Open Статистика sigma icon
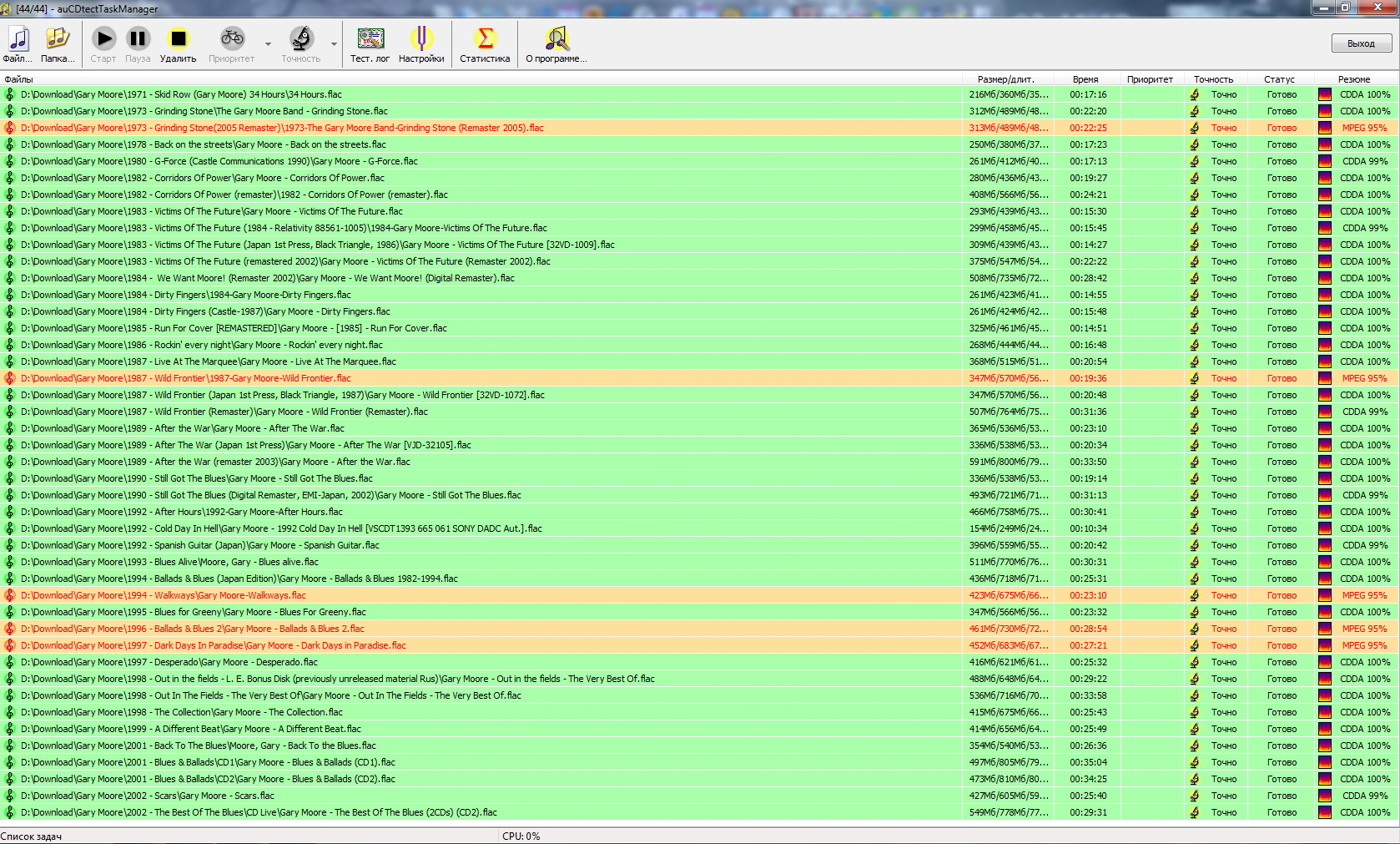1400x844 pixels. pos(485,38)
